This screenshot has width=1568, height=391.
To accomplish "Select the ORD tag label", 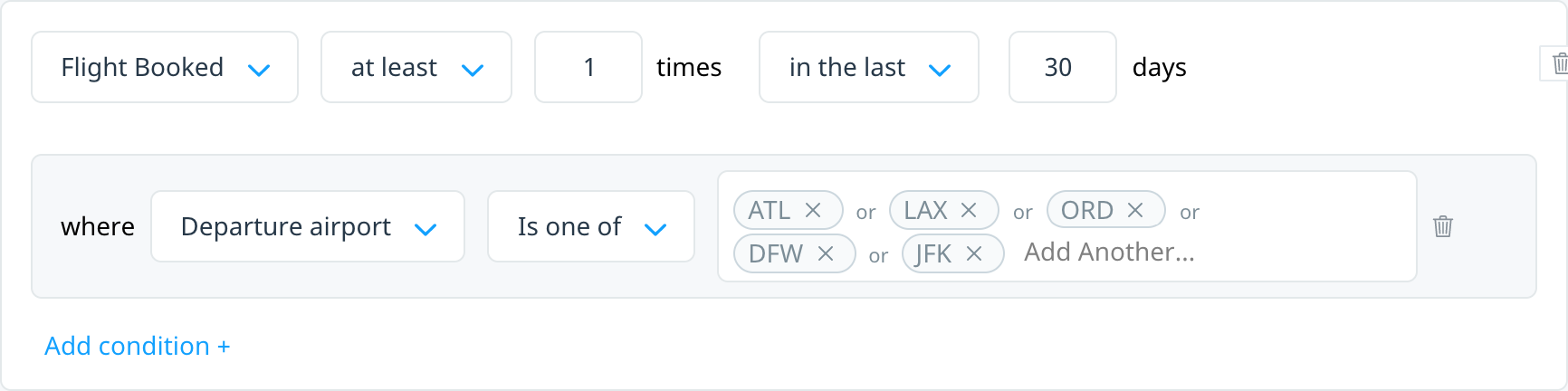I will pyautogui.click(x=1087, y=210).
